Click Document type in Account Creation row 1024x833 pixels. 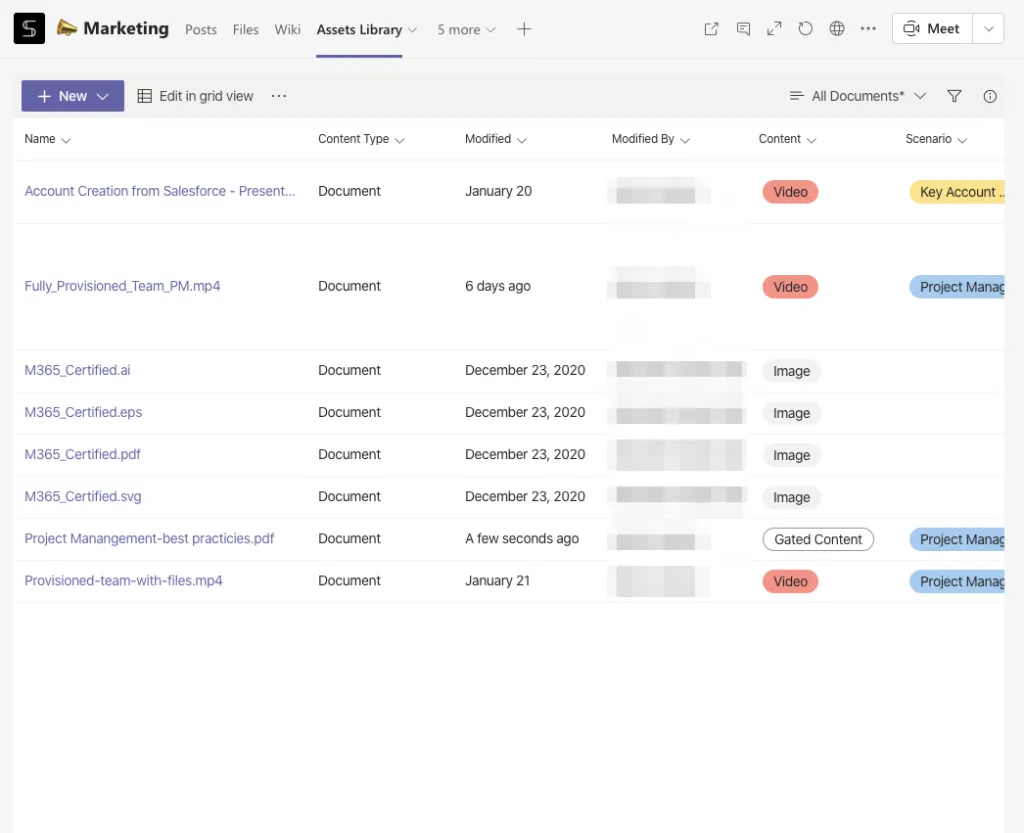(349, 191)
